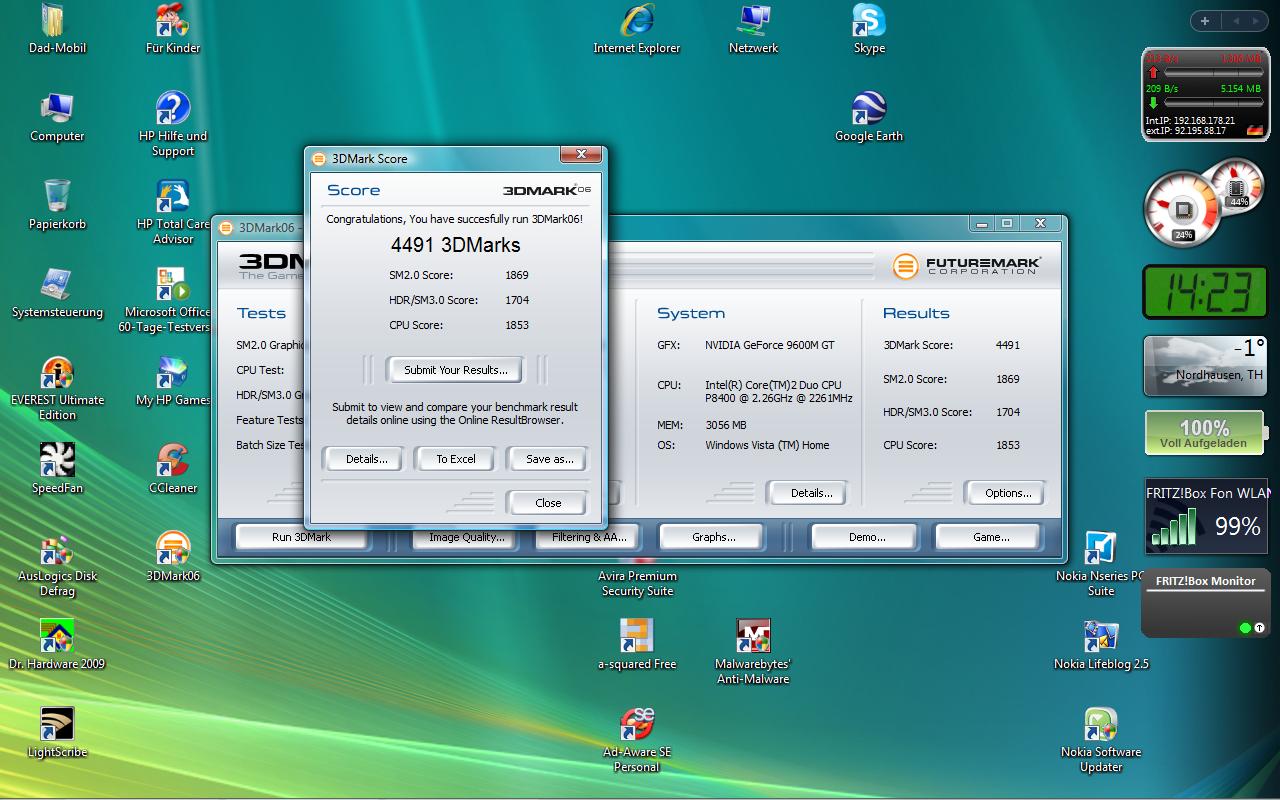Launch Malwarebytes' Anti-Malware shortcut
Viewport: 1280px width, 800px height.
[x=753, y=653]
